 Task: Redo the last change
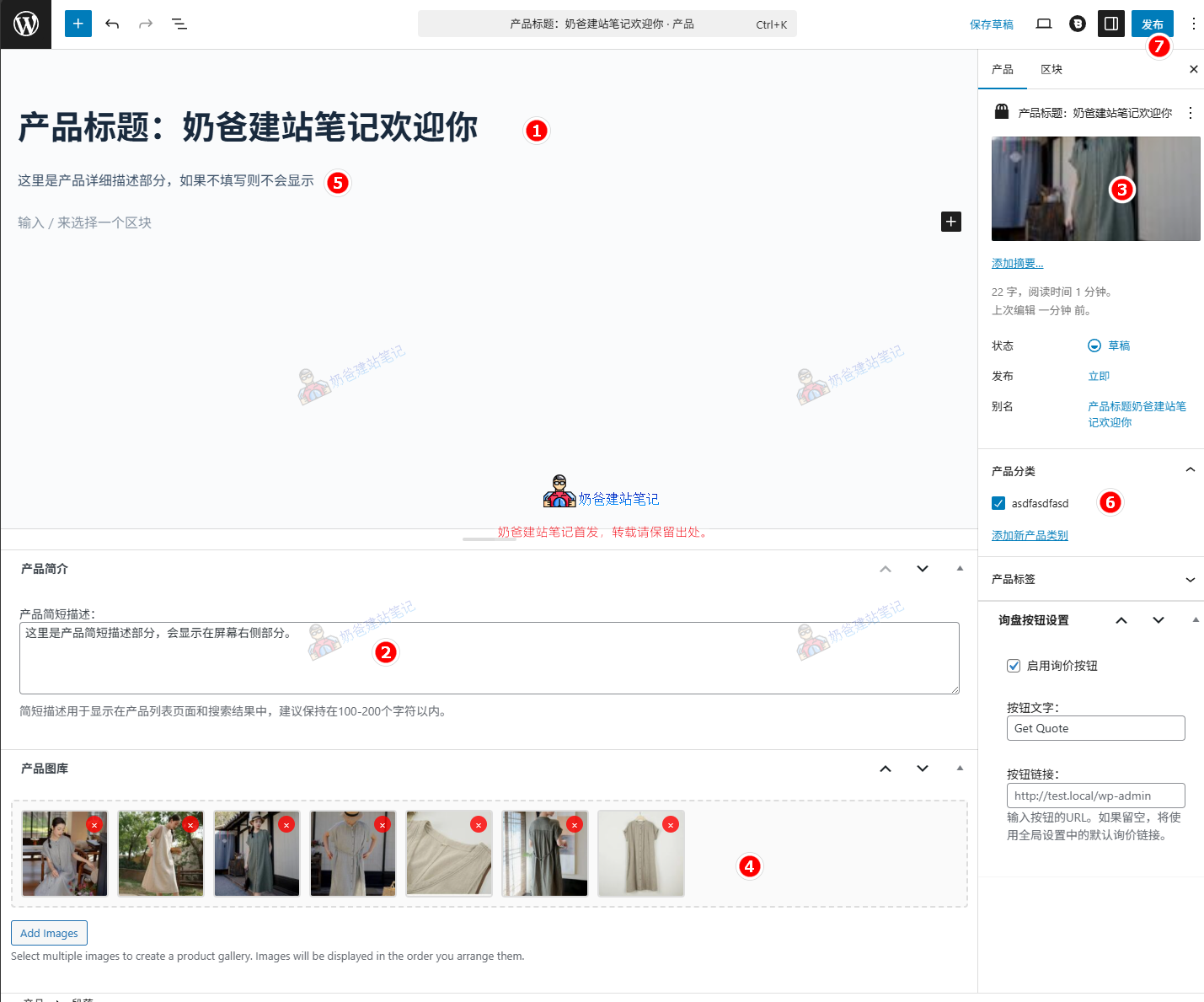coord(145,24)
